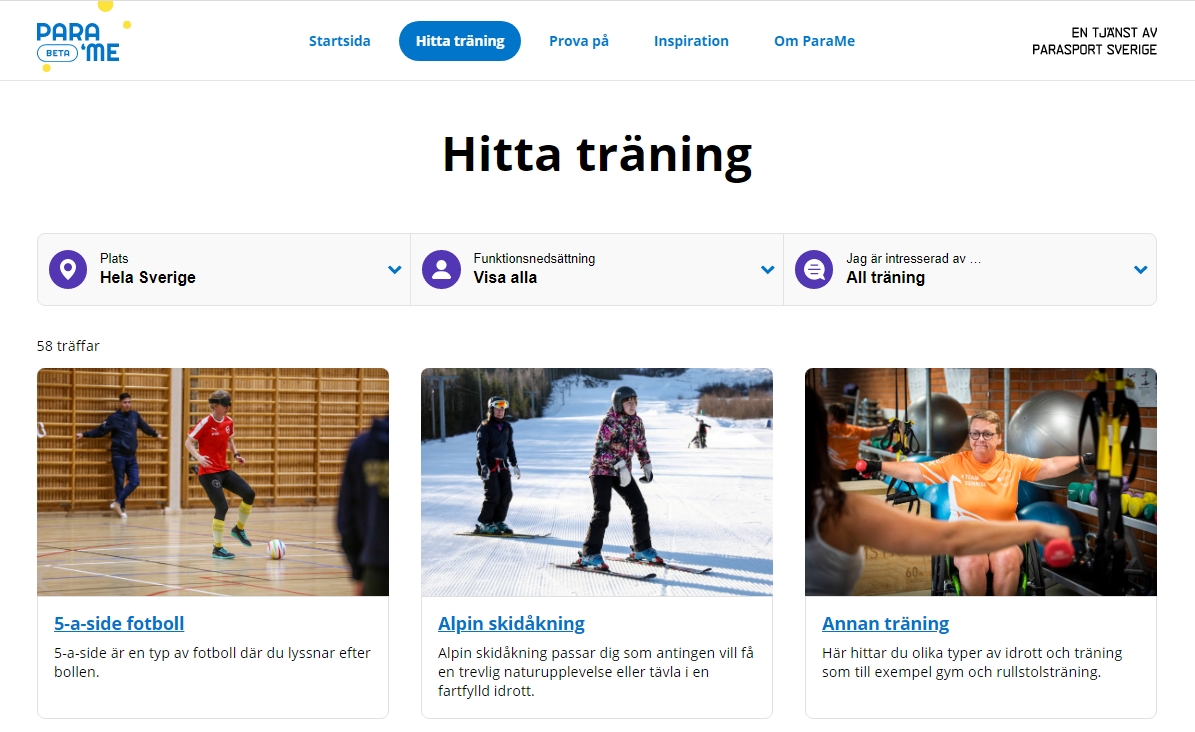This screenshot has width=1195, height=732.
Task: Select the Hitta träning nav tab
Action: point(460,41)
